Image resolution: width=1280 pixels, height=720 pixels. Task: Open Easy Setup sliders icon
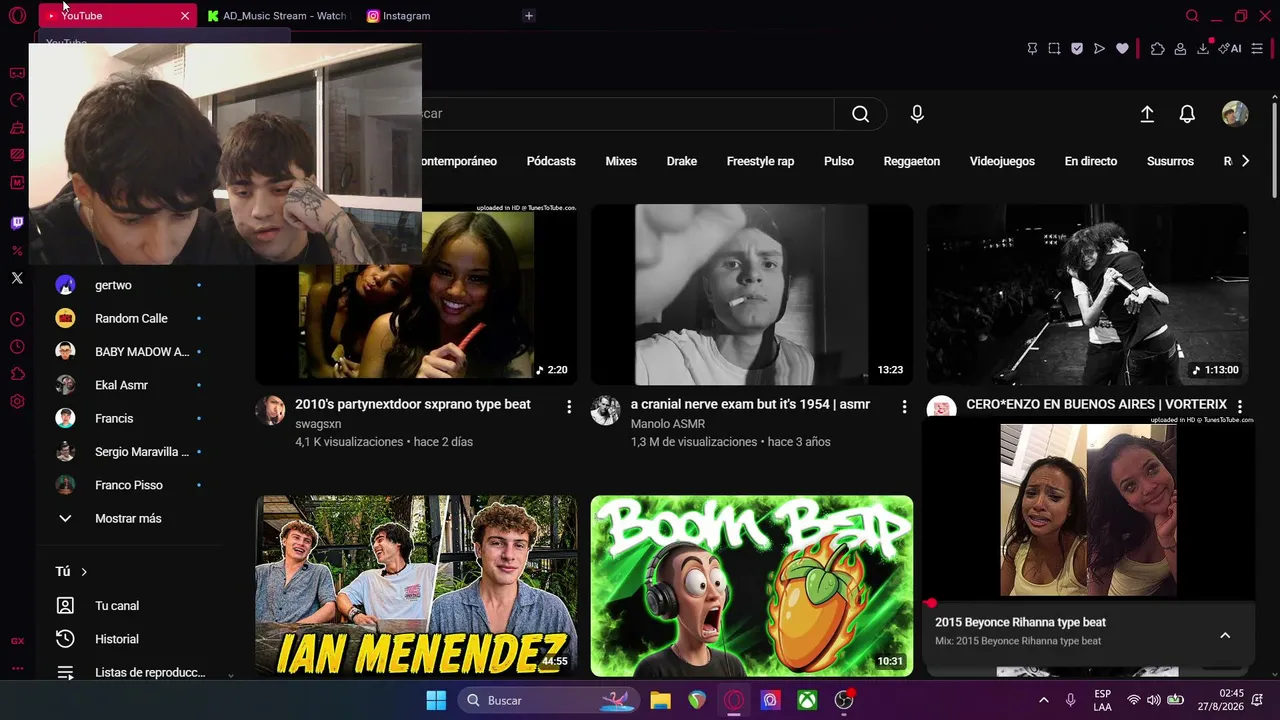1257,48
